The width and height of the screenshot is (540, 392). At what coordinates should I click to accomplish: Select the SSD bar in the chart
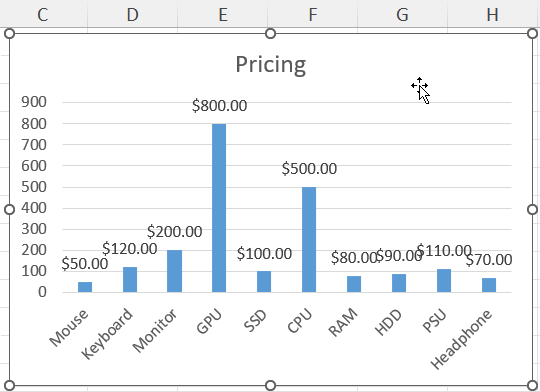(264, 281)
